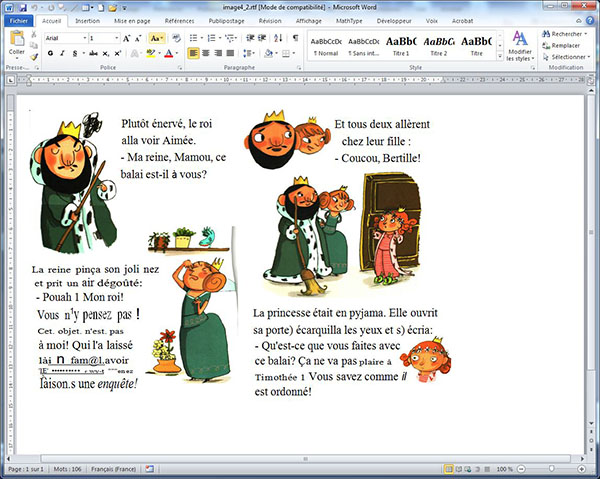Toggle italic text formatting

tap(61, 53)
